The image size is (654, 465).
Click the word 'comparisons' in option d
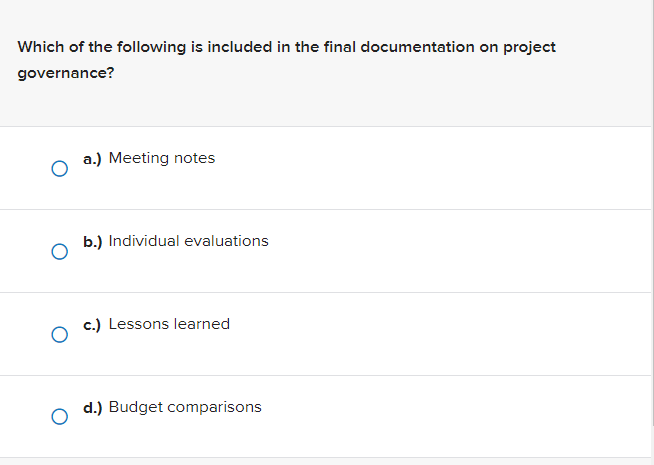click(215, 407)
